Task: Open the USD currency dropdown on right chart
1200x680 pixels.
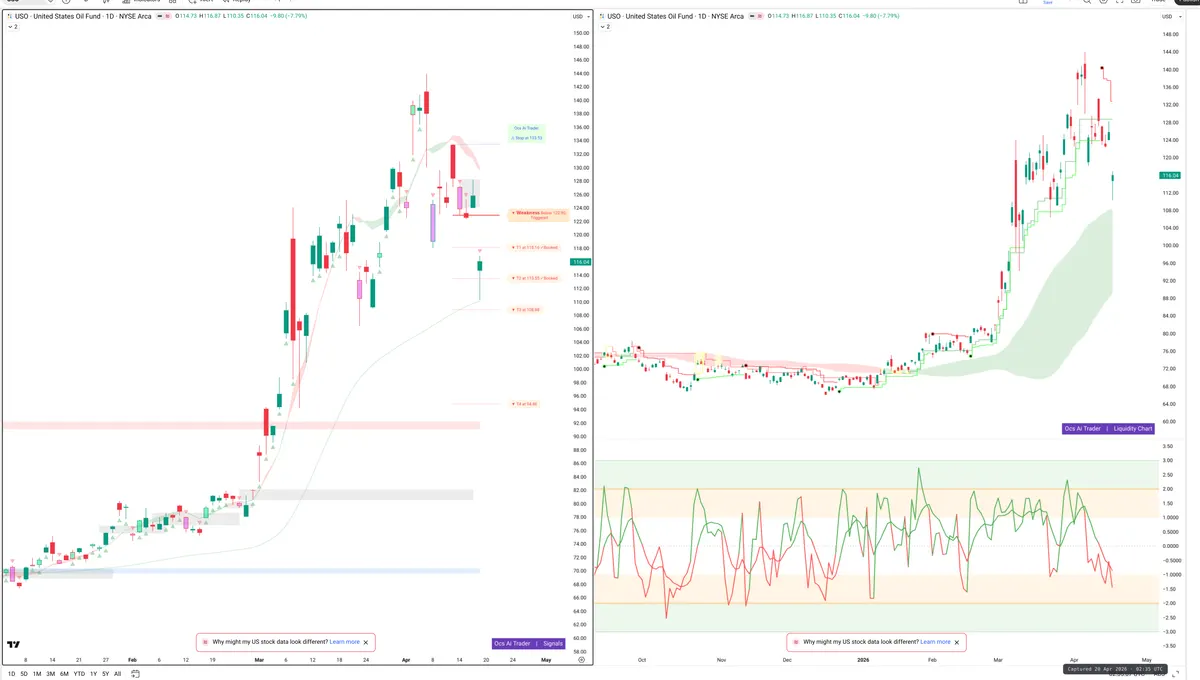Action: 1170,17
